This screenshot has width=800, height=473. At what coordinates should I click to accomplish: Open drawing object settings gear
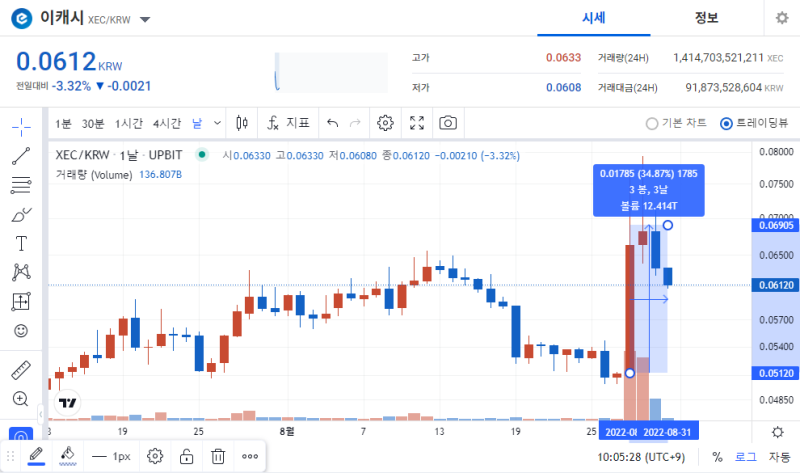coord(155,456)
